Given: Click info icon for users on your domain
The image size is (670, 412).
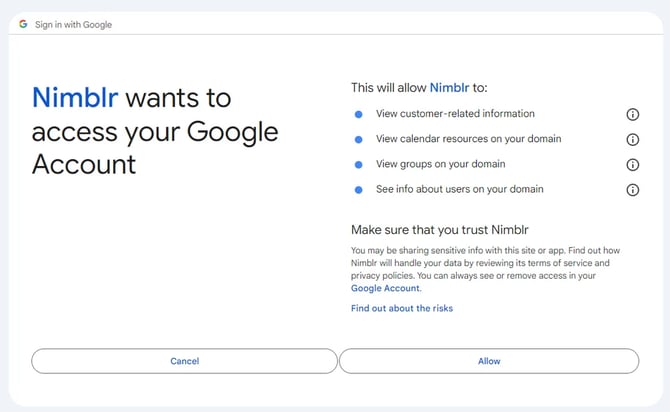Looking at the screenshot, I should point(632,190).
